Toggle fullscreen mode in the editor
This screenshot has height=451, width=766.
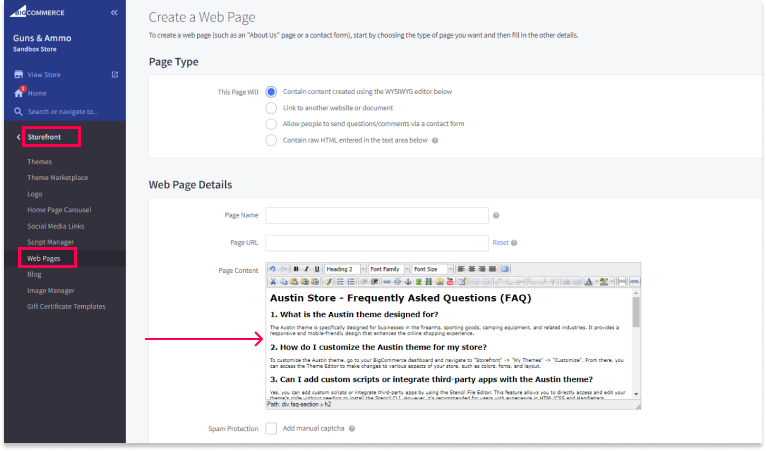(x=505, y=269)
